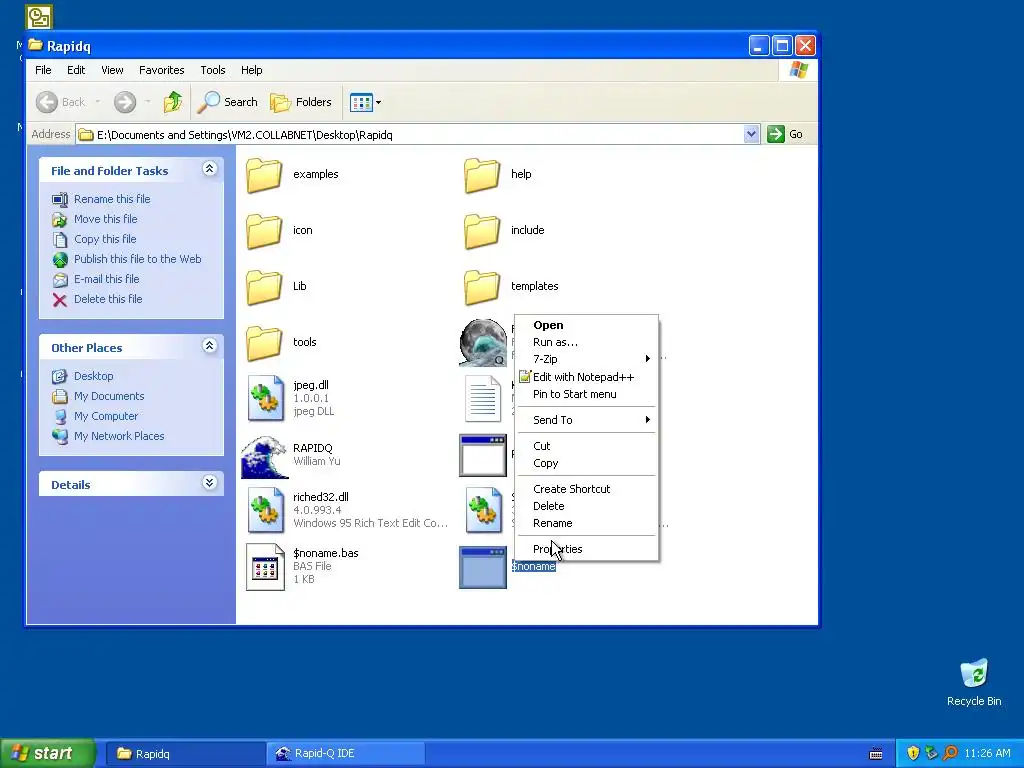This screenshot has width=1024, height=768.
Task: Expand the Details panel
Action: pos(209,483)
